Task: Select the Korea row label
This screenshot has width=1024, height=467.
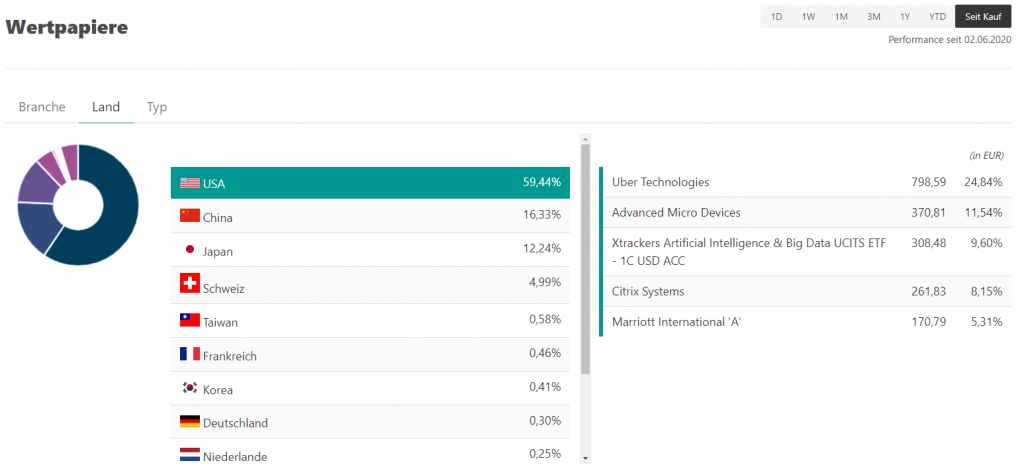Action: (x=218, y=391)
